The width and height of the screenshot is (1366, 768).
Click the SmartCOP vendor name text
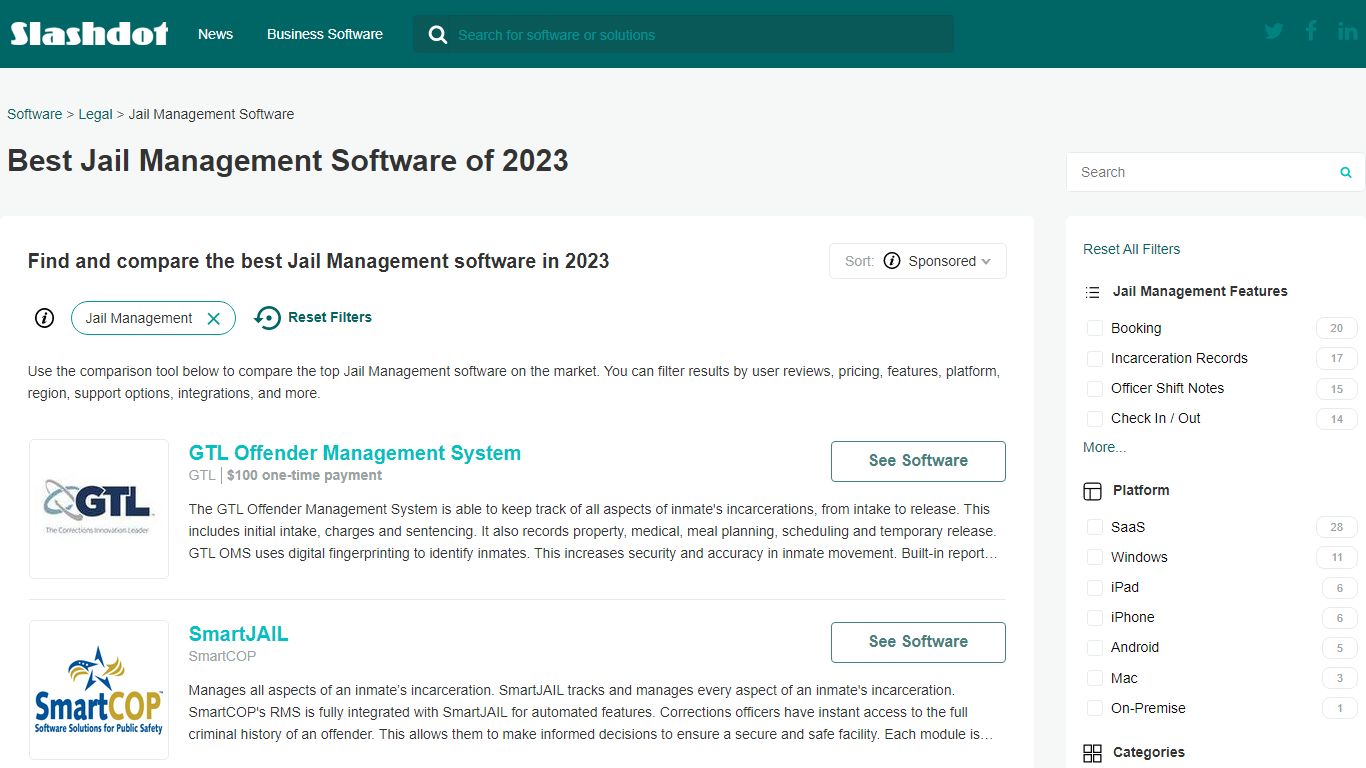click(x=222, y=656)
